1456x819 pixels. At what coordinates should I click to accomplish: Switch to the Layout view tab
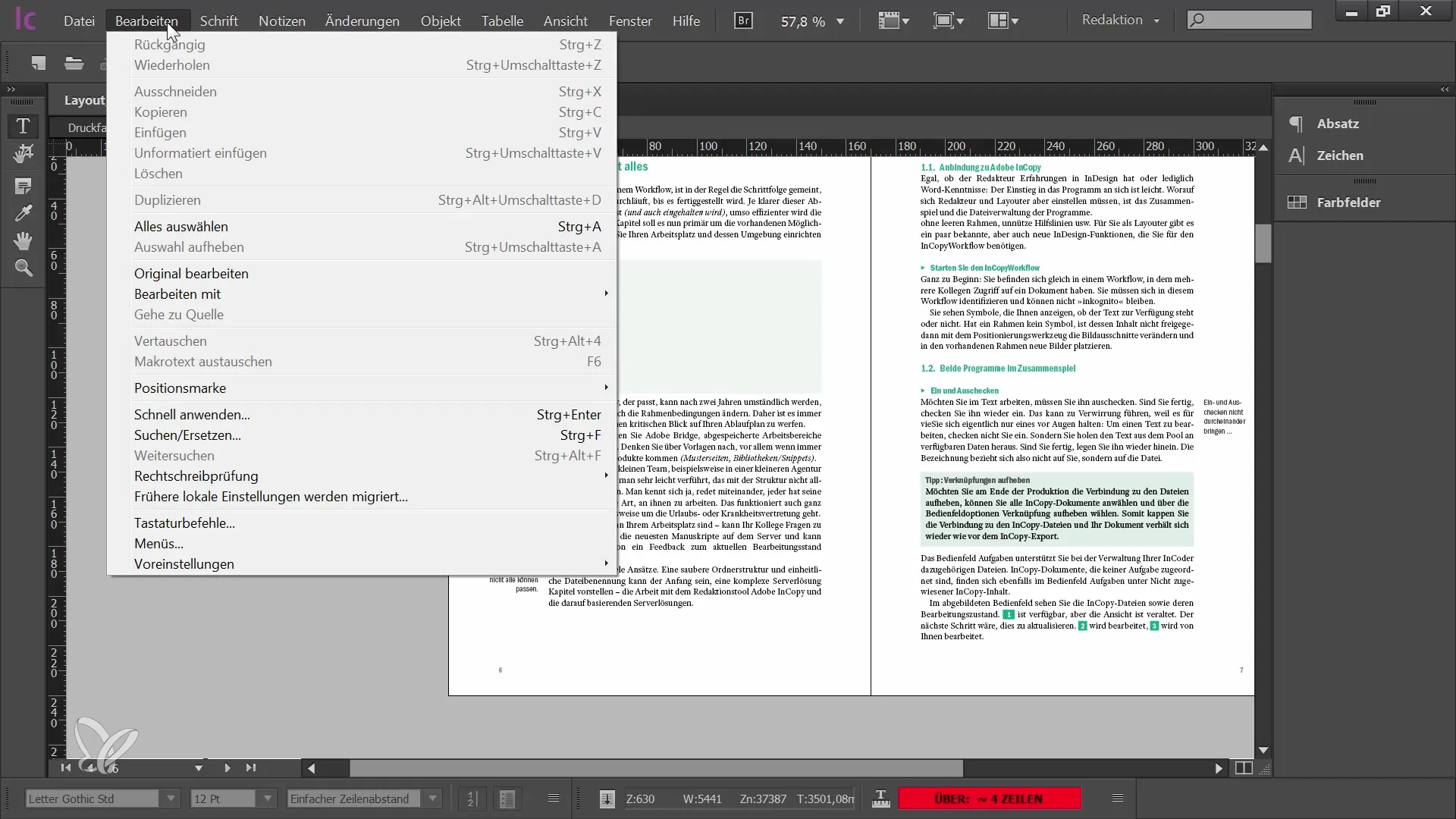(x=84, y=100)
